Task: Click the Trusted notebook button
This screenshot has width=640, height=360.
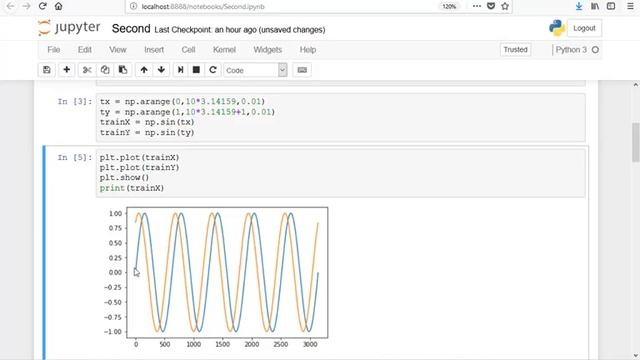Action: [x=515, y=50]
